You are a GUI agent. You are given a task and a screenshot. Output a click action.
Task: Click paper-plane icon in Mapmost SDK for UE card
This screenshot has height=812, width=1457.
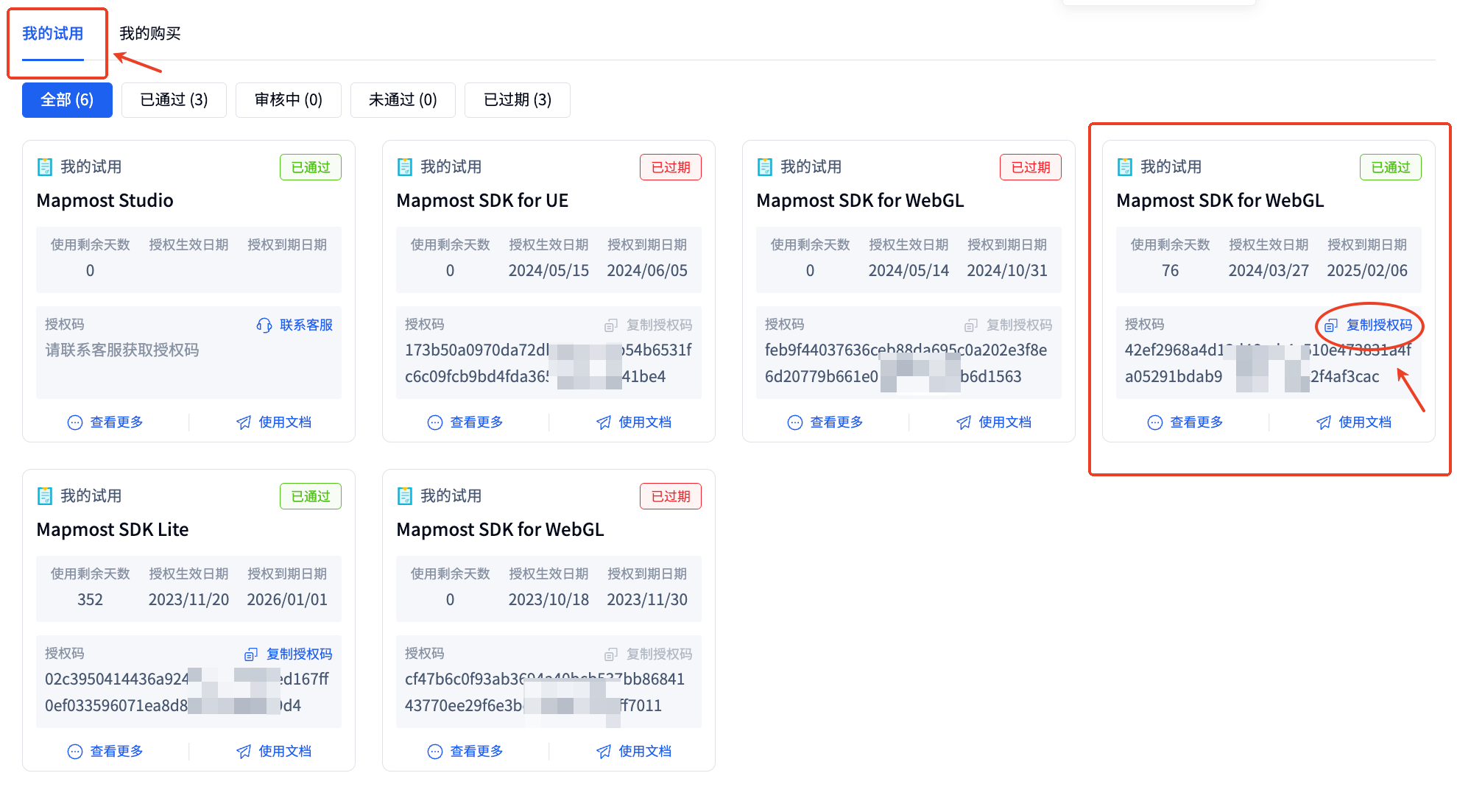tap(604, 423)
